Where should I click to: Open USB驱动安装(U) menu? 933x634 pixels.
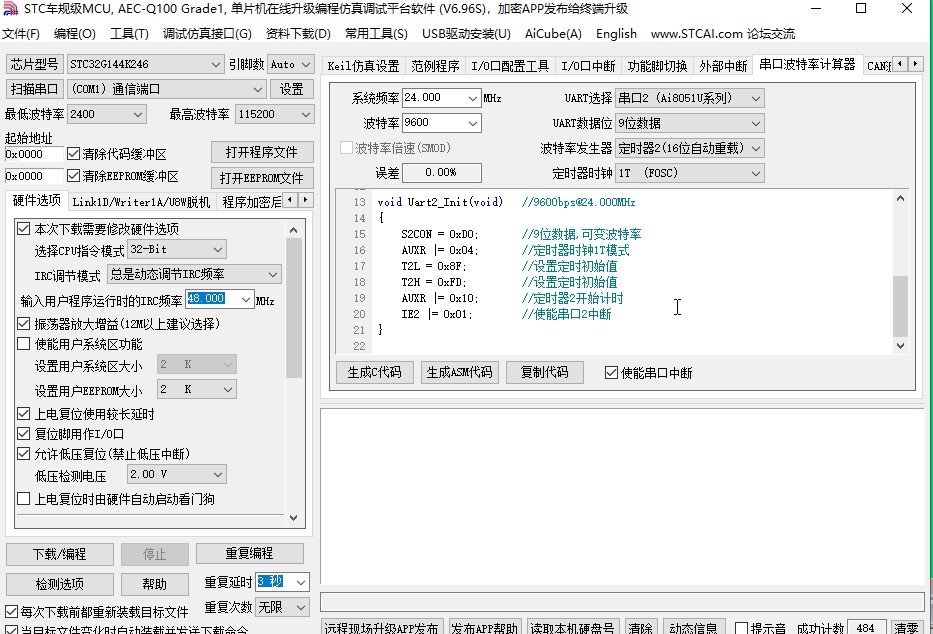pos(466,34)
